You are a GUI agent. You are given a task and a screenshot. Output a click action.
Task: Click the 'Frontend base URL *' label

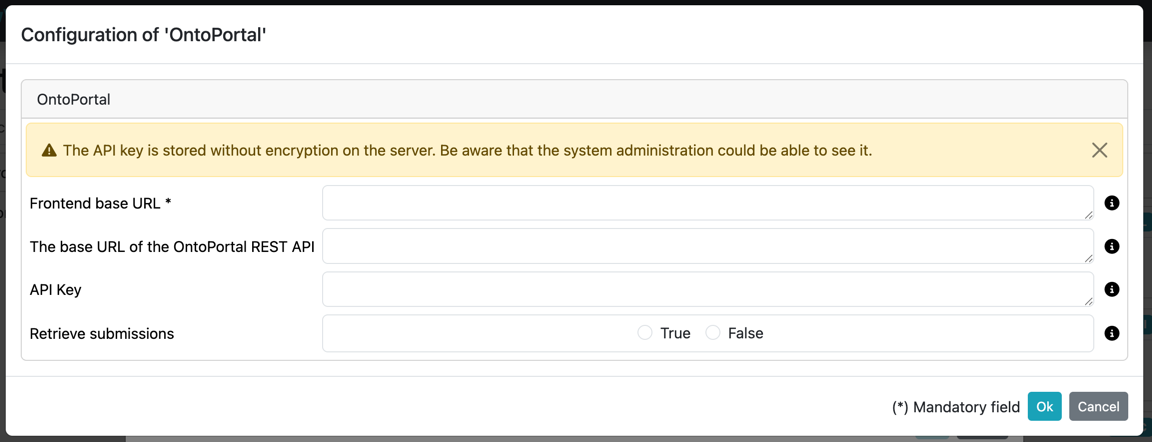pos(101,203)
